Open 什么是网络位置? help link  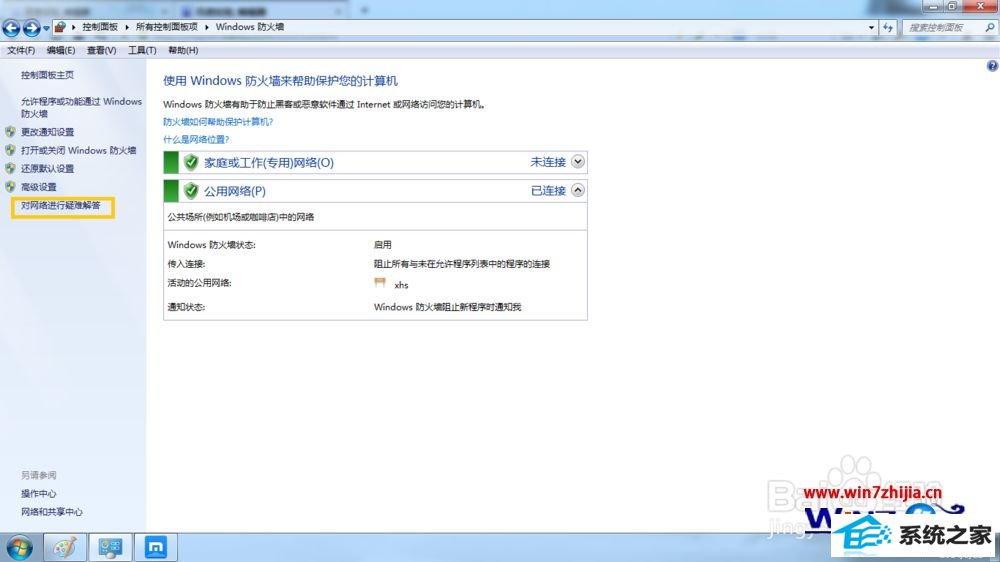(x=196, y=139)
